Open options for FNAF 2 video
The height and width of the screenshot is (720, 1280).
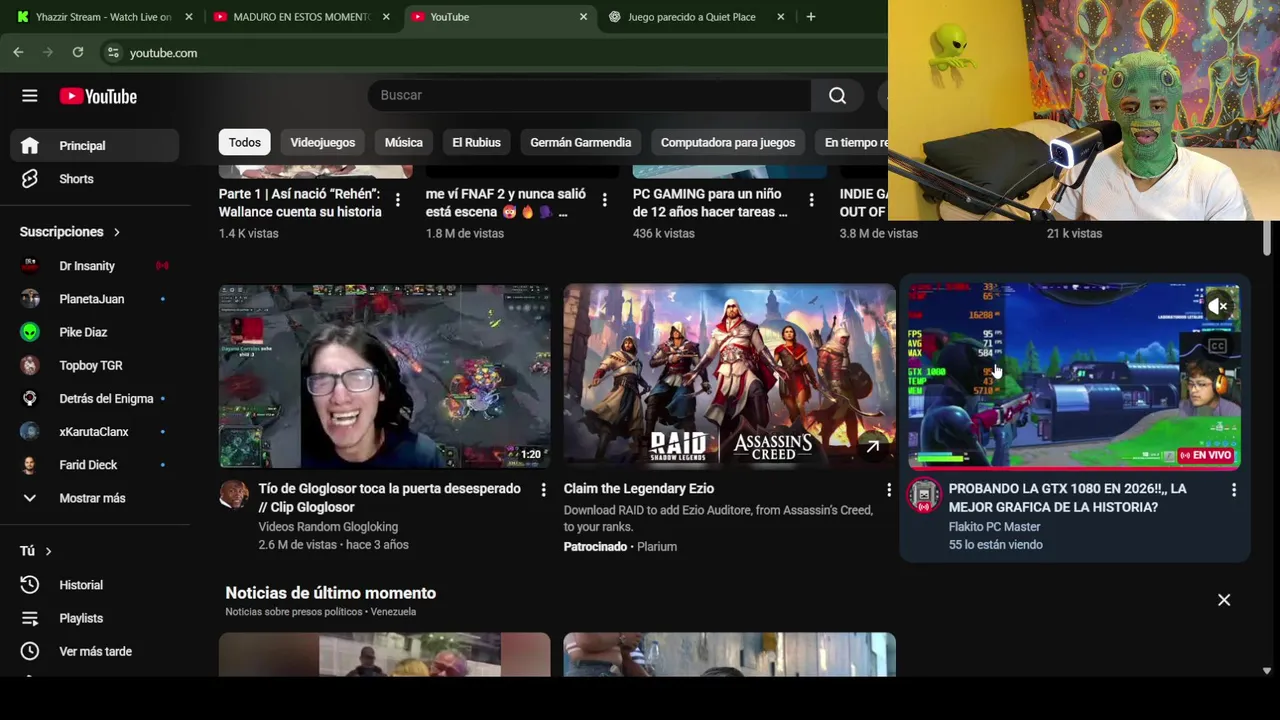(604, 201)
